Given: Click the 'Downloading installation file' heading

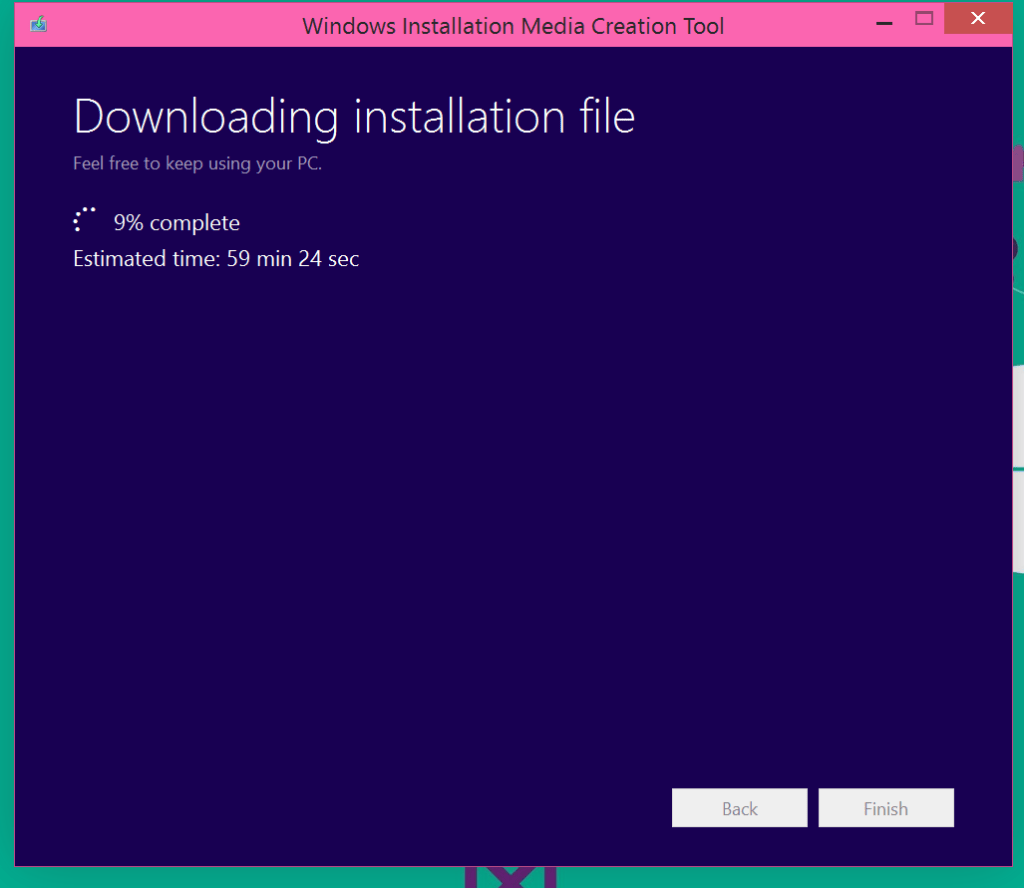Looking at the screenshot, I should (354, 118).
